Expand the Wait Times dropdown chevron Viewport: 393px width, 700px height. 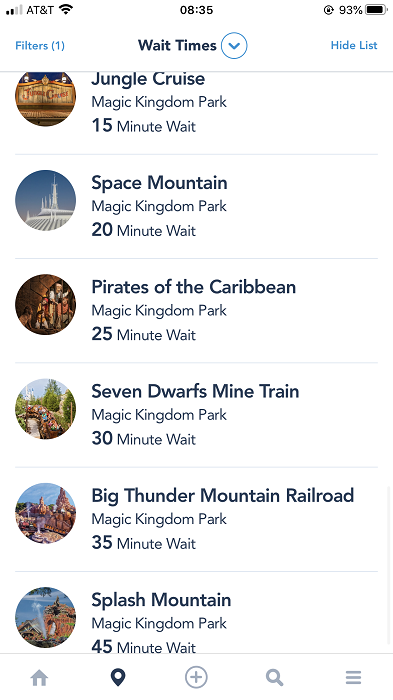point(234,46)
